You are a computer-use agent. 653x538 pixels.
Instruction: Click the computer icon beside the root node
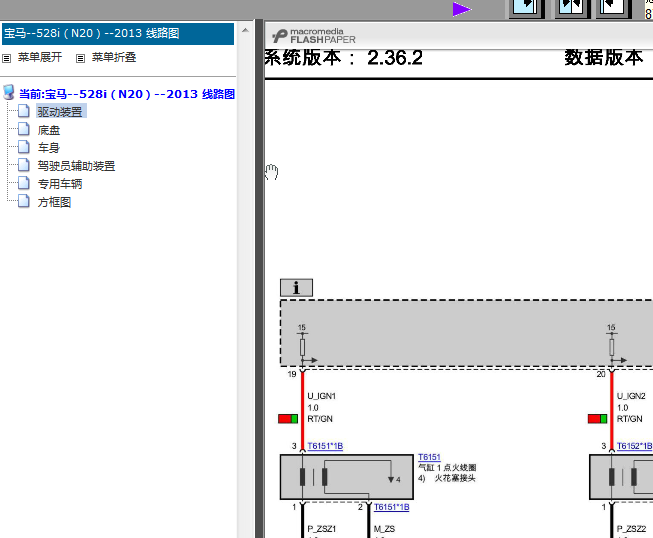9,92
